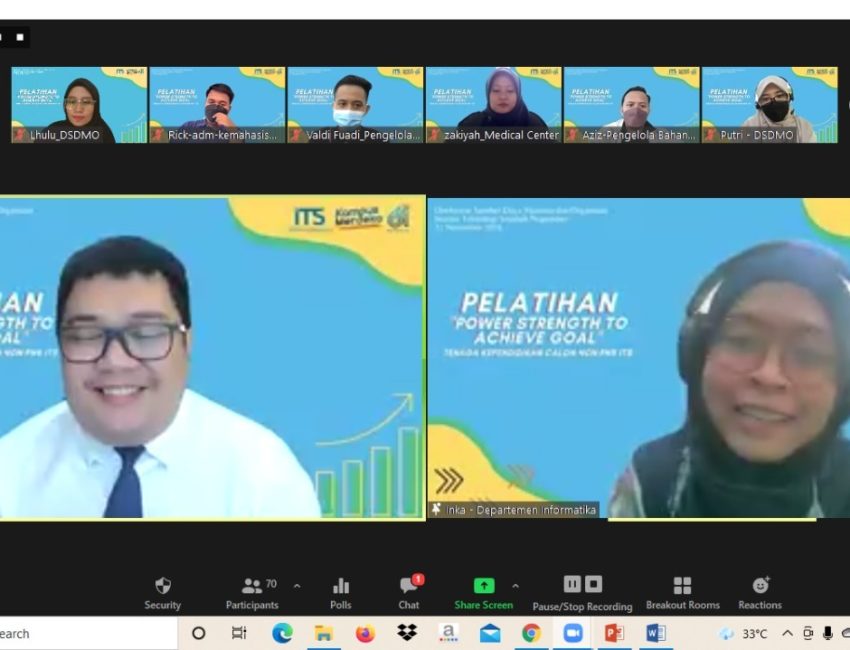This screenshot has height=650, width=850.
Task: Select Lhulu_DSDMO video thumbnail
Action: point(79,105)
